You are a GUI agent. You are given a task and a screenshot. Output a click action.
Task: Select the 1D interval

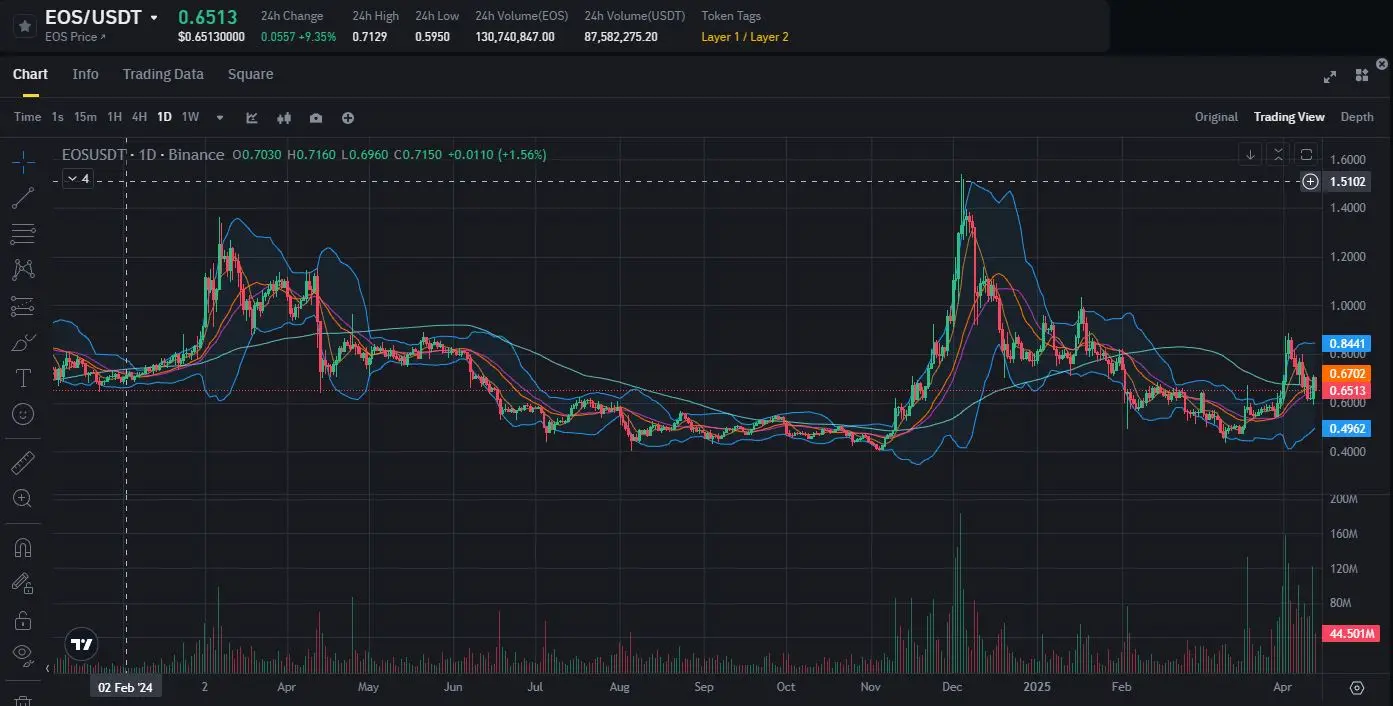[164, 117]
